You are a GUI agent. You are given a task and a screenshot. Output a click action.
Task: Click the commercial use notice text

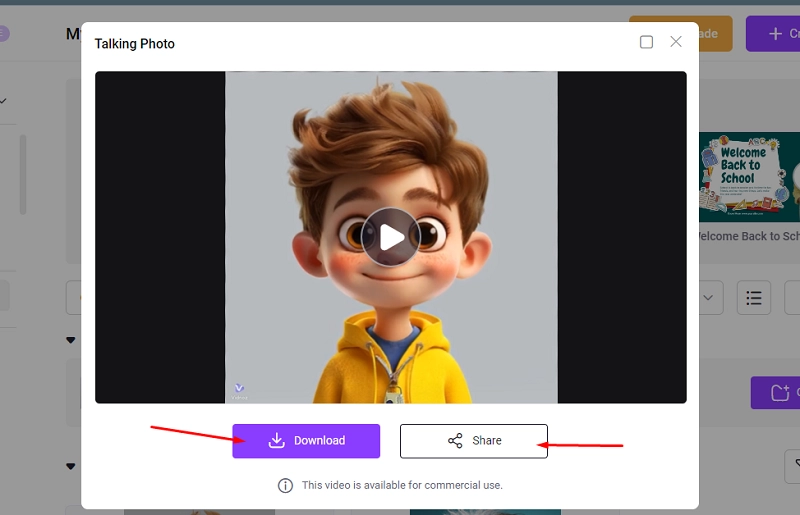click(x=402, y=485)
